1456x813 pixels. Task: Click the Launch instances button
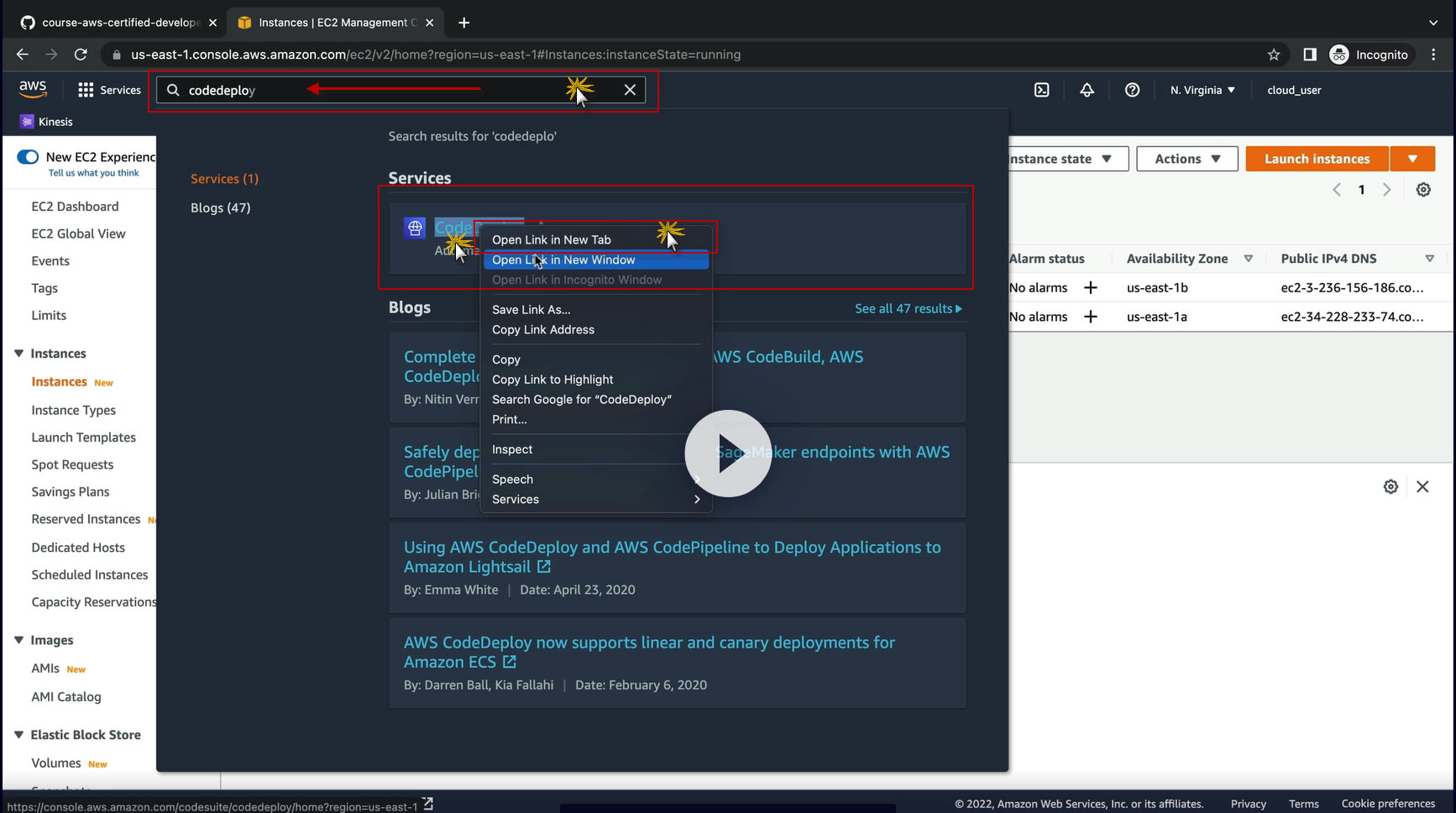(x=1317, y=159)
